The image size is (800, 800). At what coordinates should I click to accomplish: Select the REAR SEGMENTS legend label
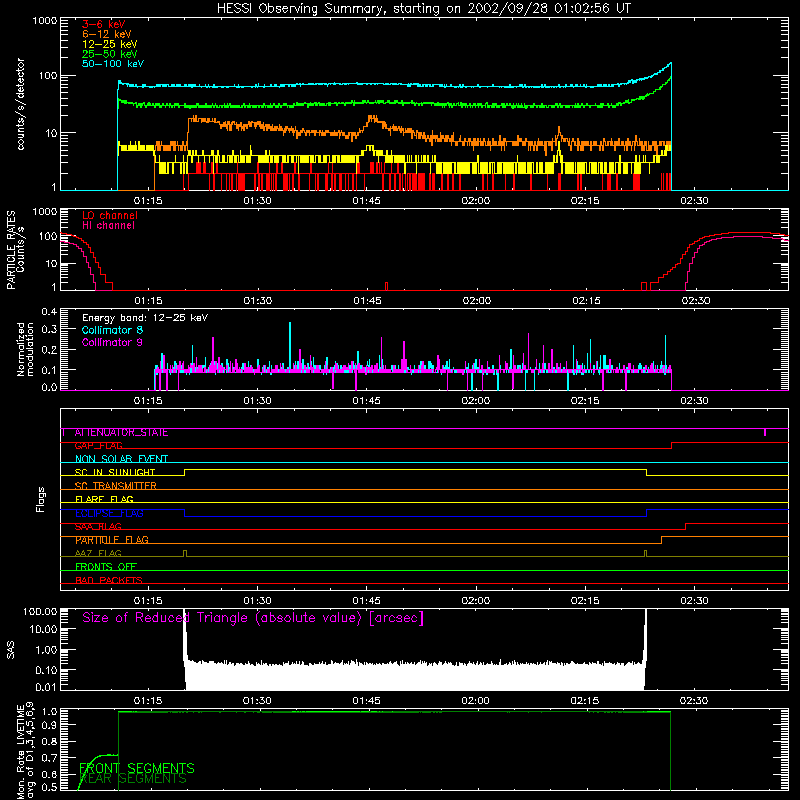[x=133, y=779]
